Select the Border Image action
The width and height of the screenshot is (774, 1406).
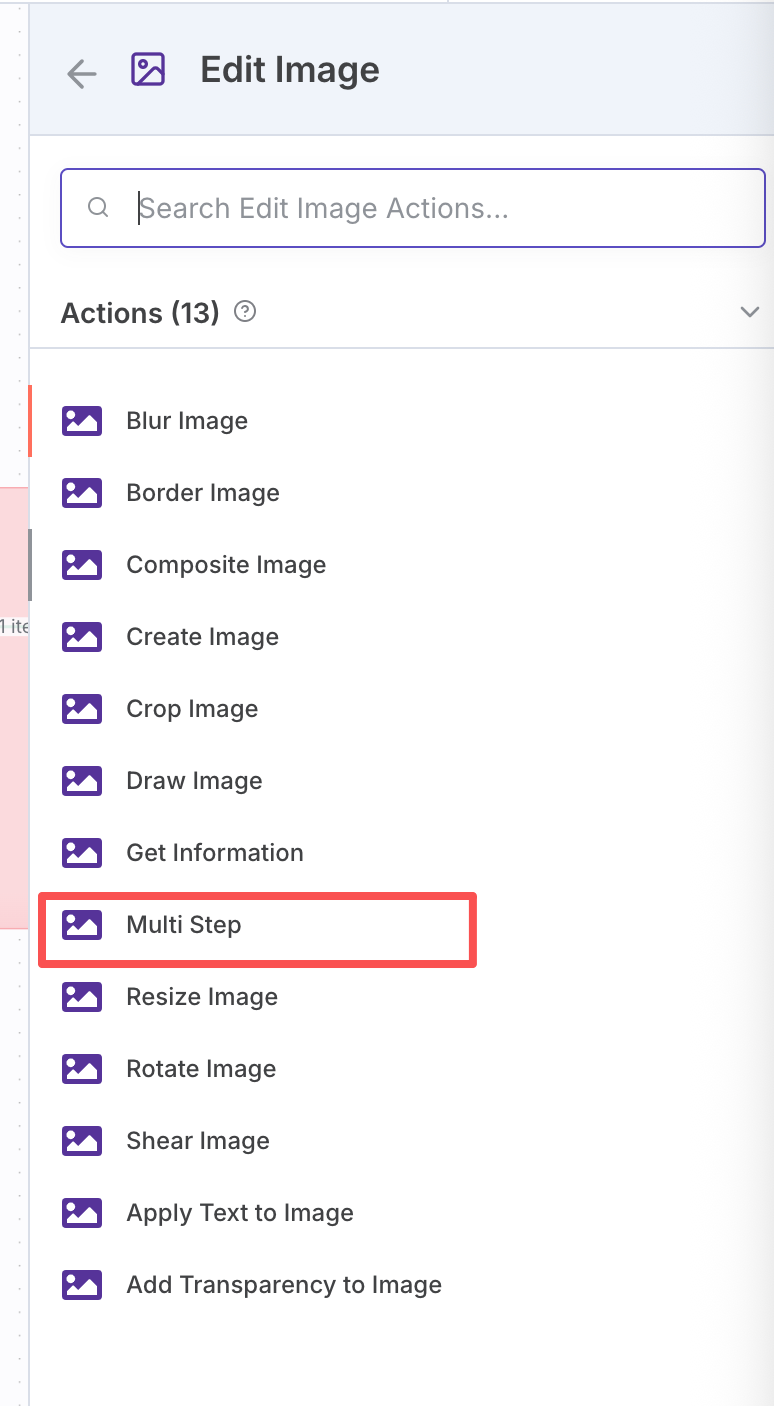pos(400,493)
